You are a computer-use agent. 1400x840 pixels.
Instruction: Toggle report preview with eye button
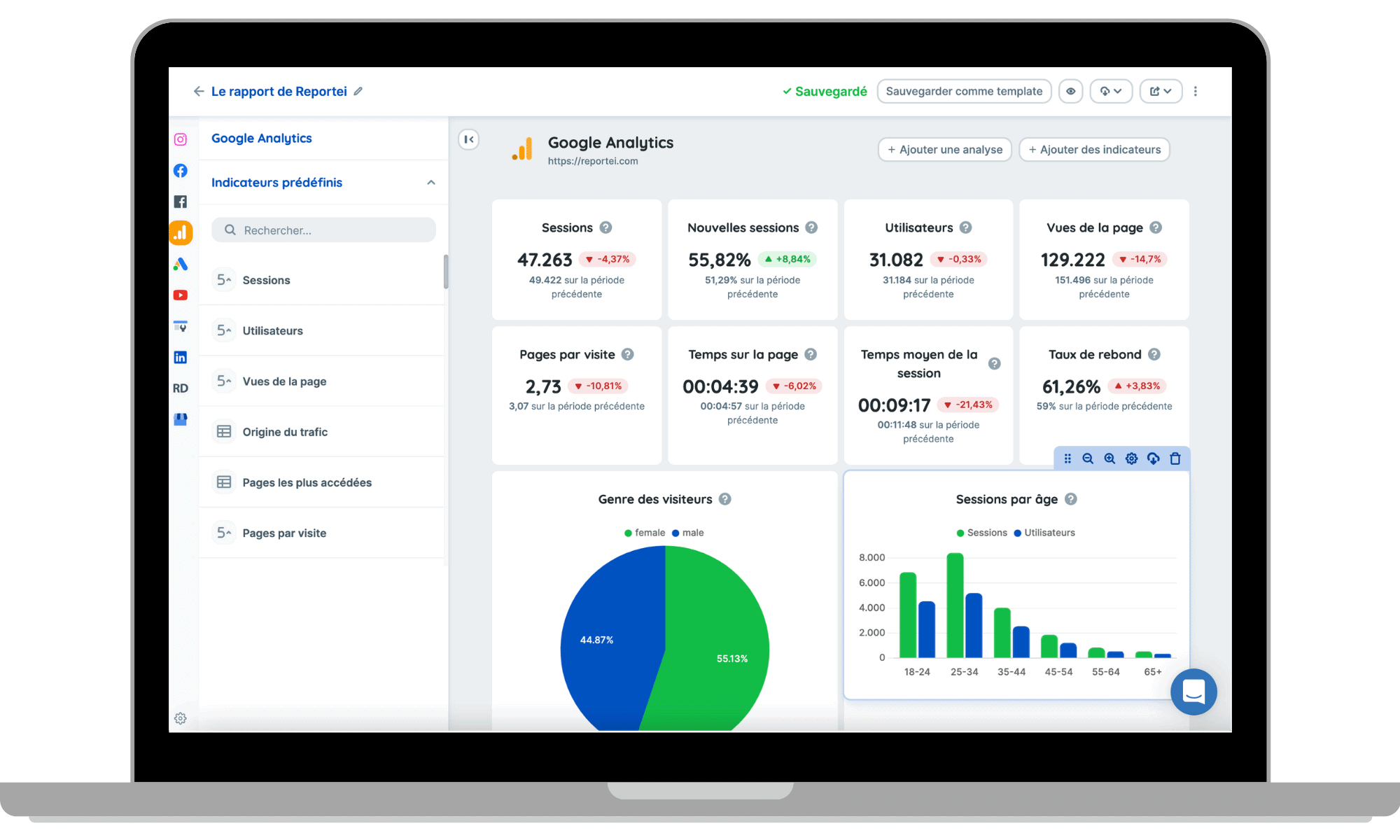pyautogui.click(x=1070, y=91)
